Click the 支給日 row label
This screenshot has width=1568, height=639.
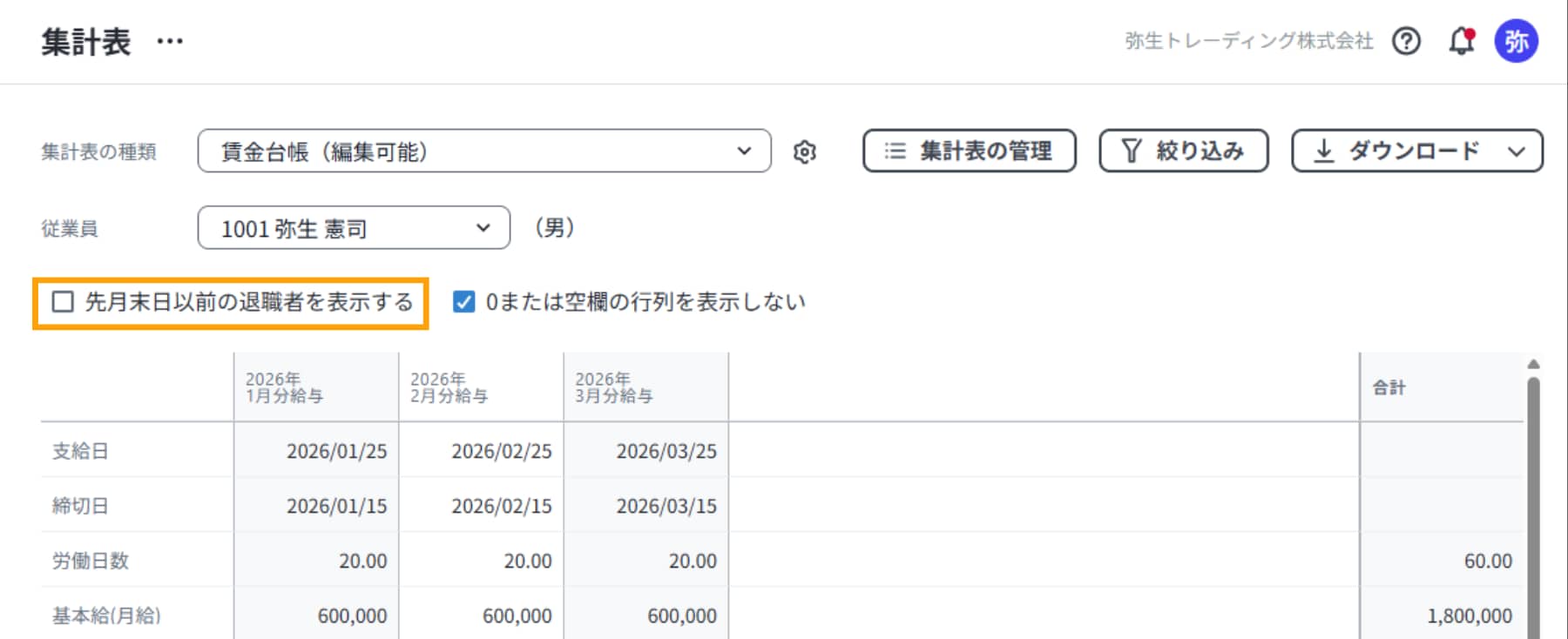click(x=80, y=451)
